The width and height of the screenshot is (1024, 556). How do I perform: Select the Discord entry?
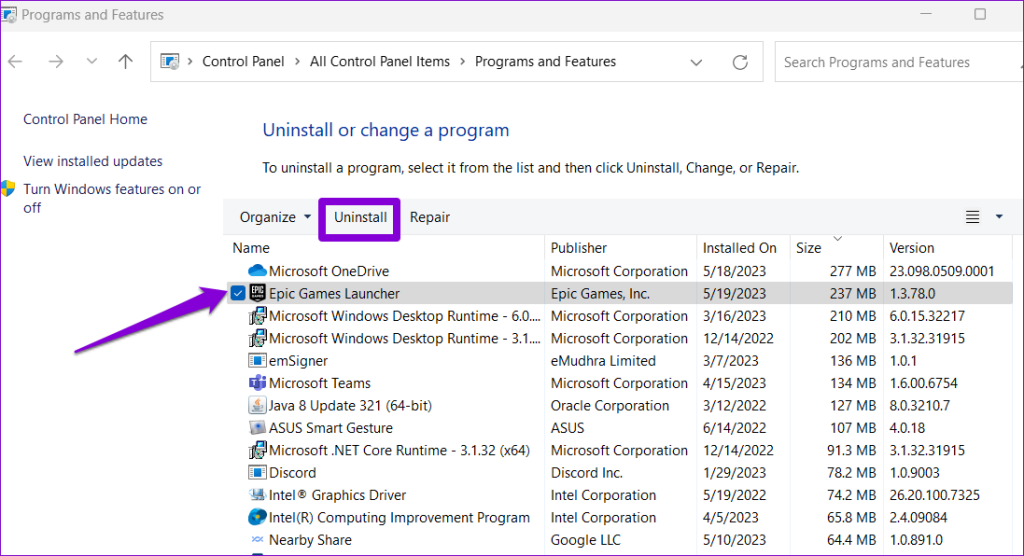pos(293,472)
